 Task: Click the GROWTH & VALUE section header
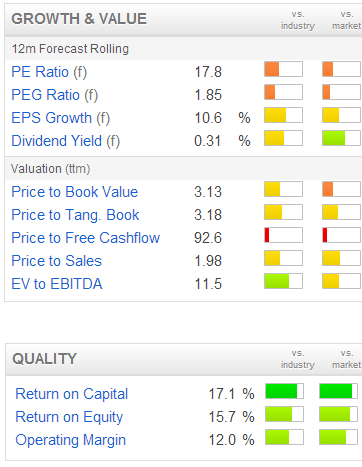pyautogui.click(x=79, y=19)
